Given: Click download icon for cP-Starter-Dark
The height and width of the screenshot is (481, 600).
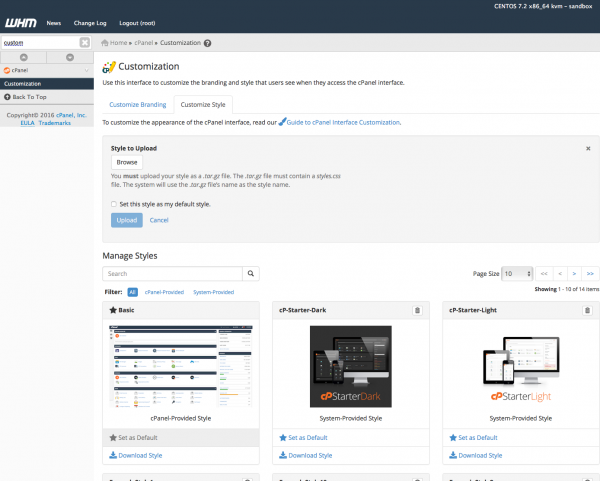Looking at the screenshot, I should point(283,455).
